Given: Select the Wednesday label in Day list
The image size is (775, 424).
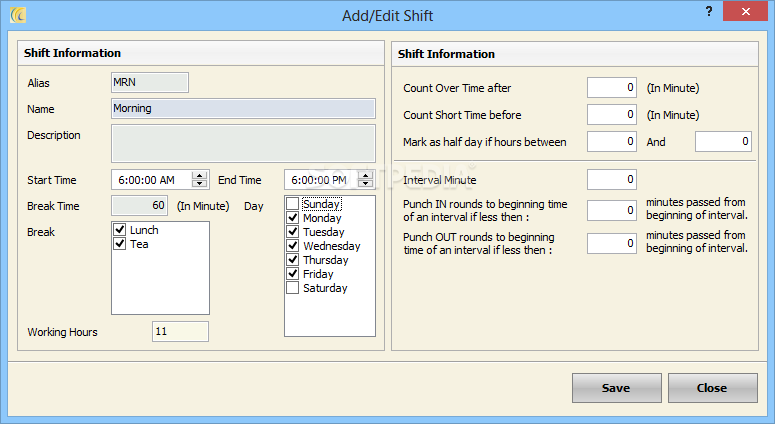Looking at the screenshot, I should (332, 246).
